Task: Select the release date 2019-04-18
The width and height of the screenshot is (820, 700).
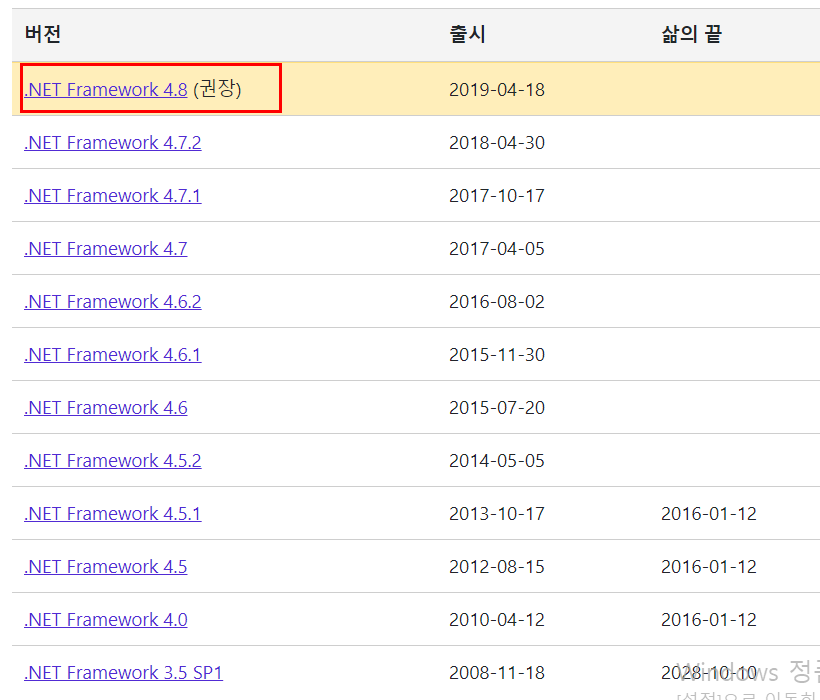Action: pos(497,89)
